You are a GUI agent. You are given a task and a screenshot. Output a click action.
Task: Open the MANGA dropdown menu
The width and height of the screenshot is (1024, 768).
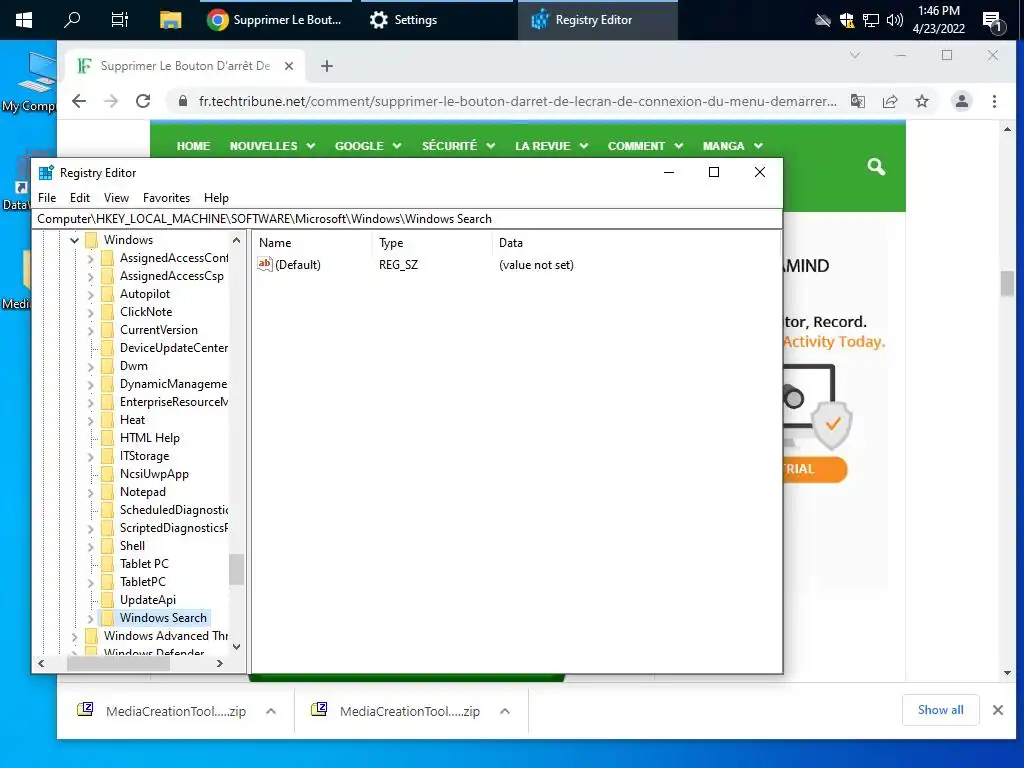732,146
